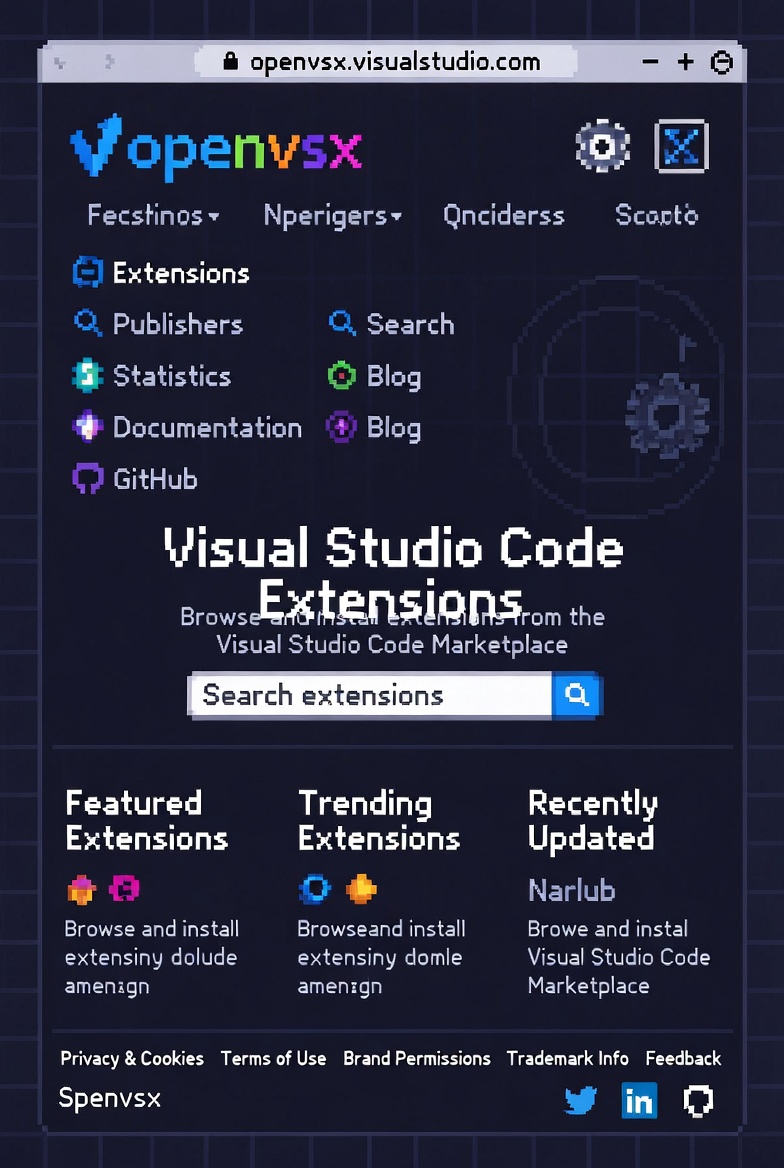Click the GitHub octocat icon
The image size is (784, 1168).
(87, 479)
